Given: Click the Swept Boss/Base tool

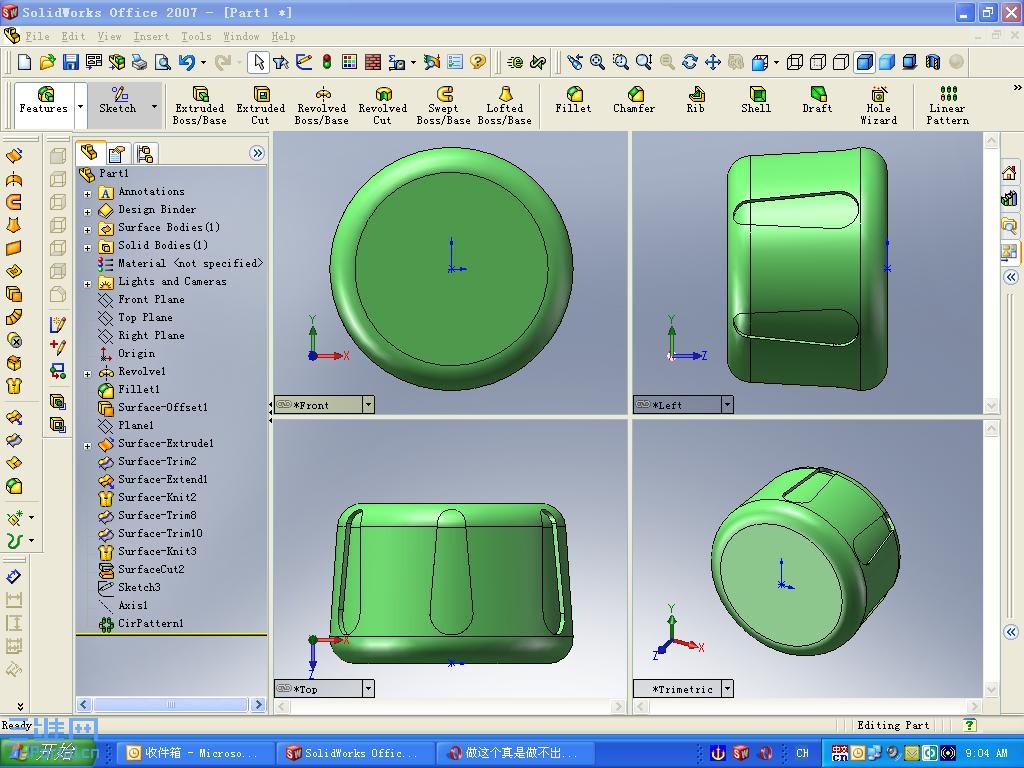Looking at the screenshot, I should pos(443,104).
